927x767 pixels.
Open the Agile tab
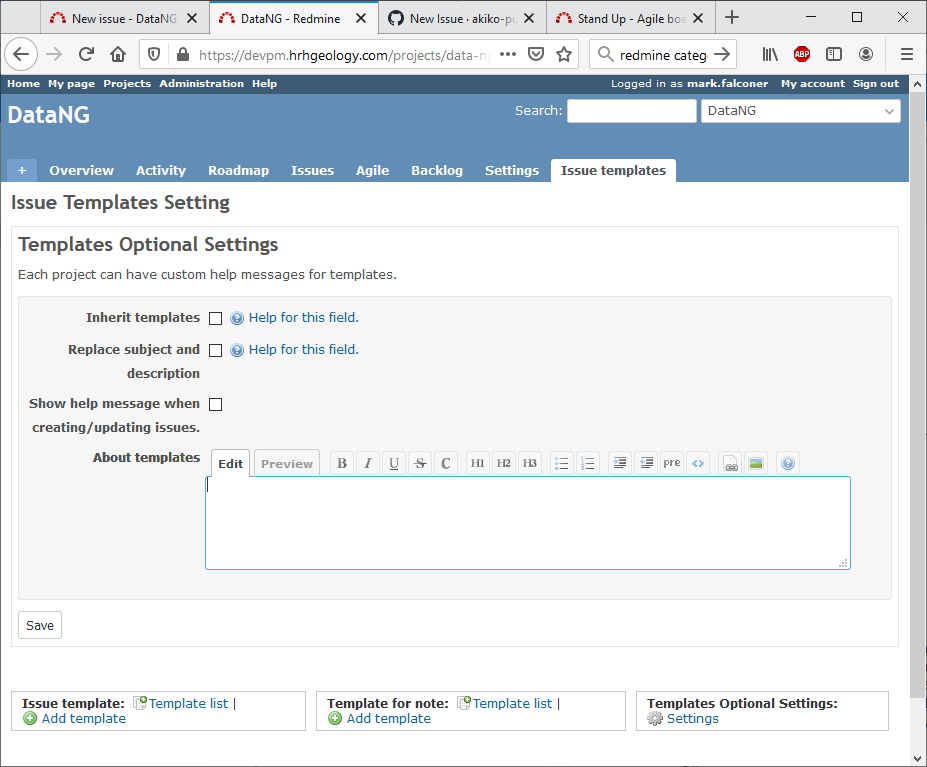coord(372,170)
